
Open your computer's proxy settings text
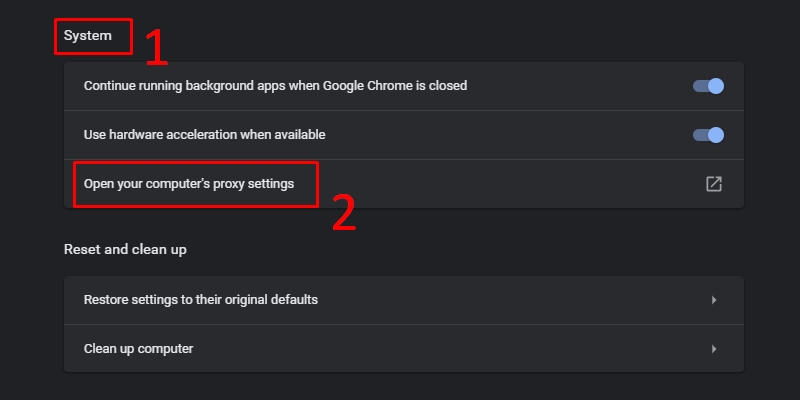pyautogui.click(x=189, y=184)
